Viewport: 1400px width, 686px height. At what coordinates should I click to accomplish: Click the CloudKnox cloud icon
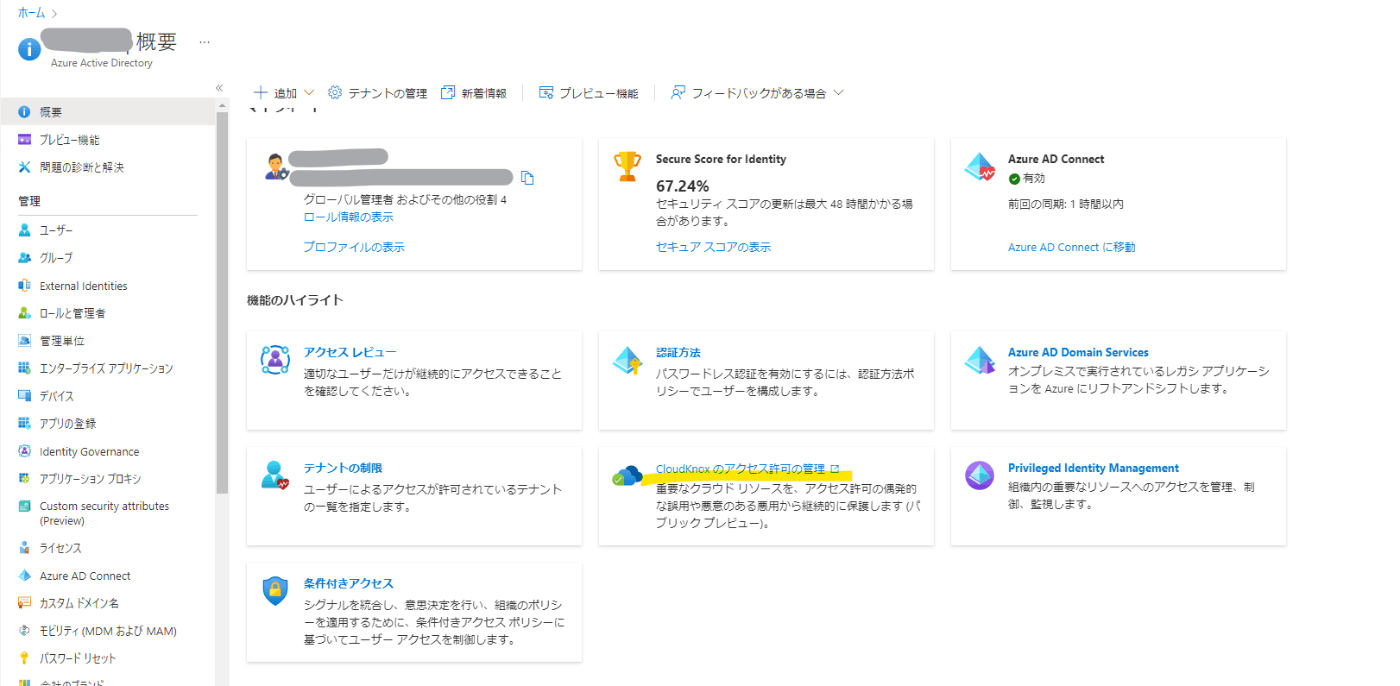click(627, 475)
